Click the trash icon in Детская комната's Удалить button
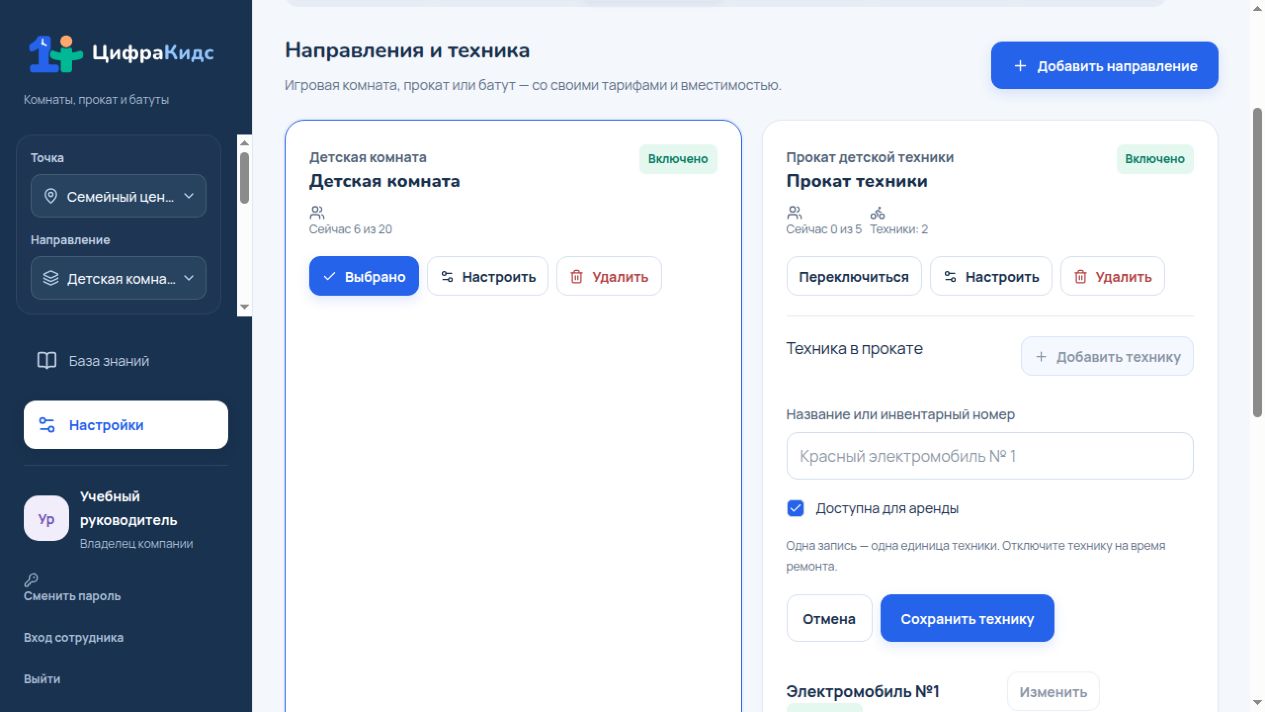Screen dimensions: 1265x712 pos(576,277)
